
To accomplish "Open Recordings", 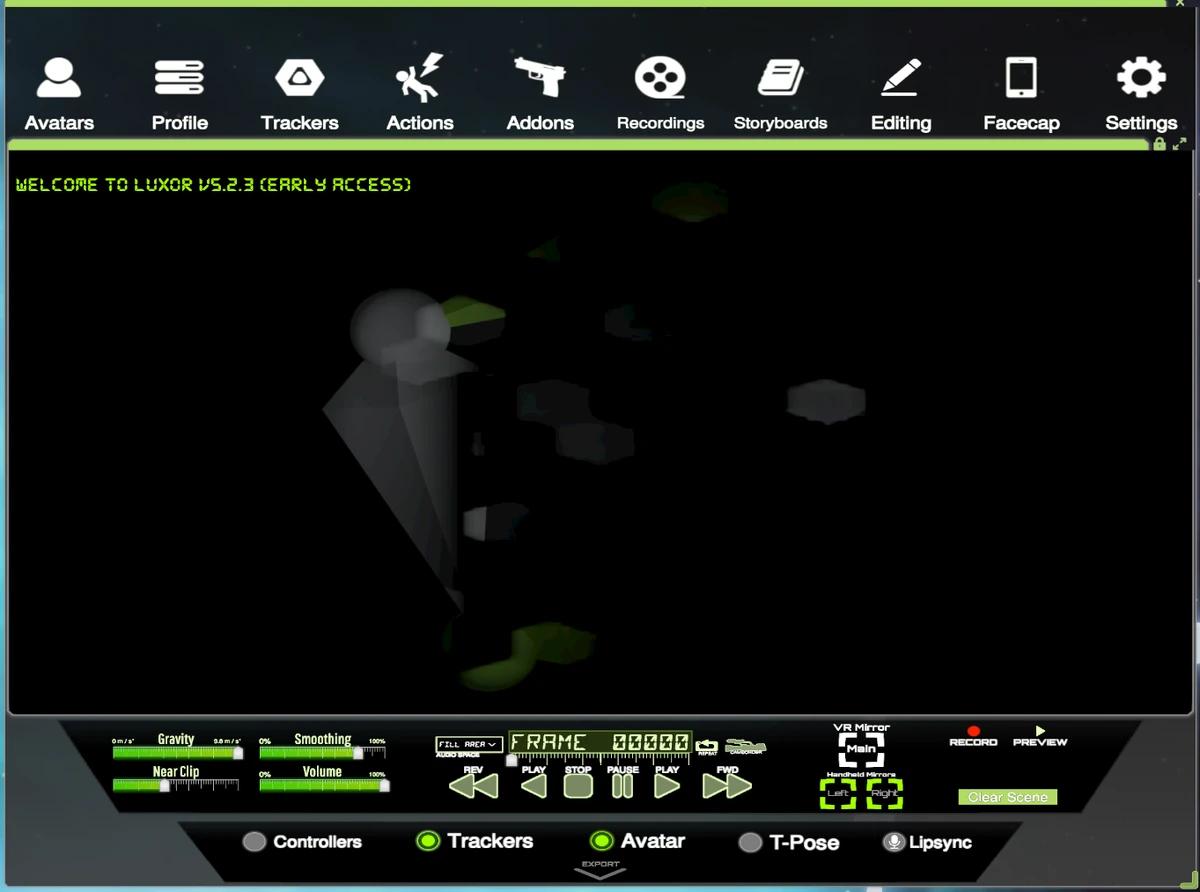I will [x=660, y=90].
